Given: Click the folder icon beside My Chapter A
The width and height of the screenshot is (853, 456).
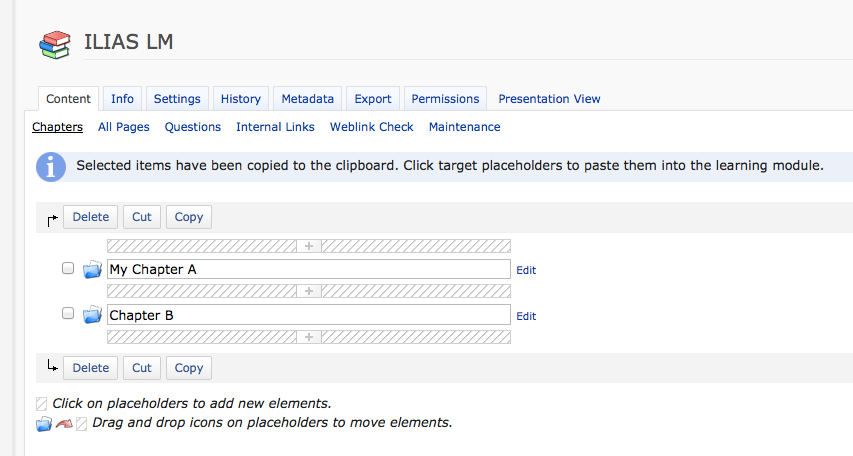Looking at the screenshot, I should coord(93,269).
